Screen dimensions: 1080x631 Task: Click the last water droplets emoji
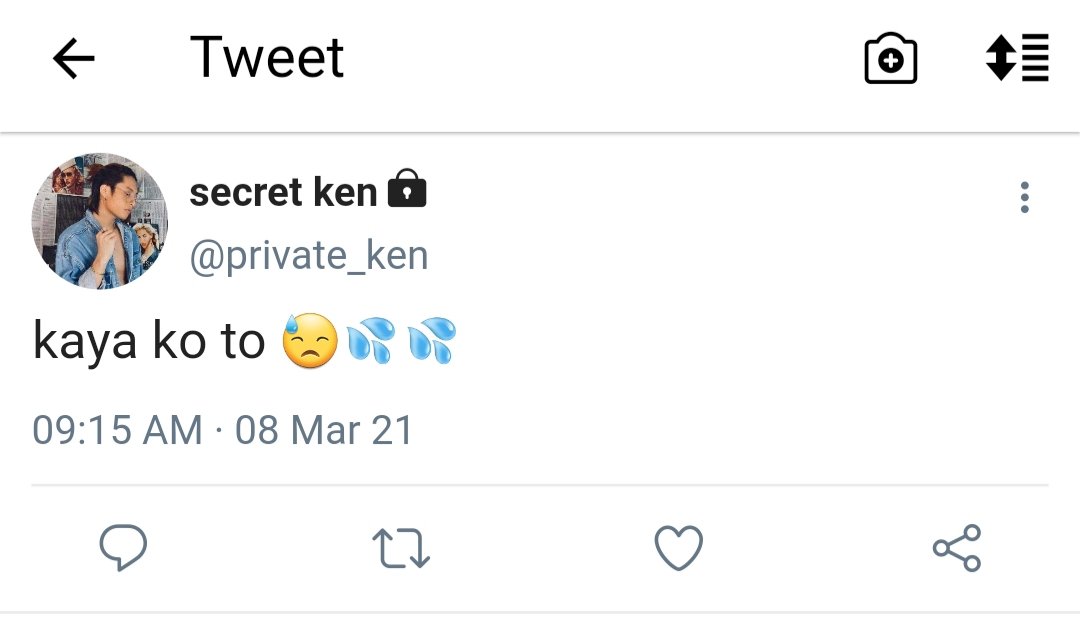432,340
